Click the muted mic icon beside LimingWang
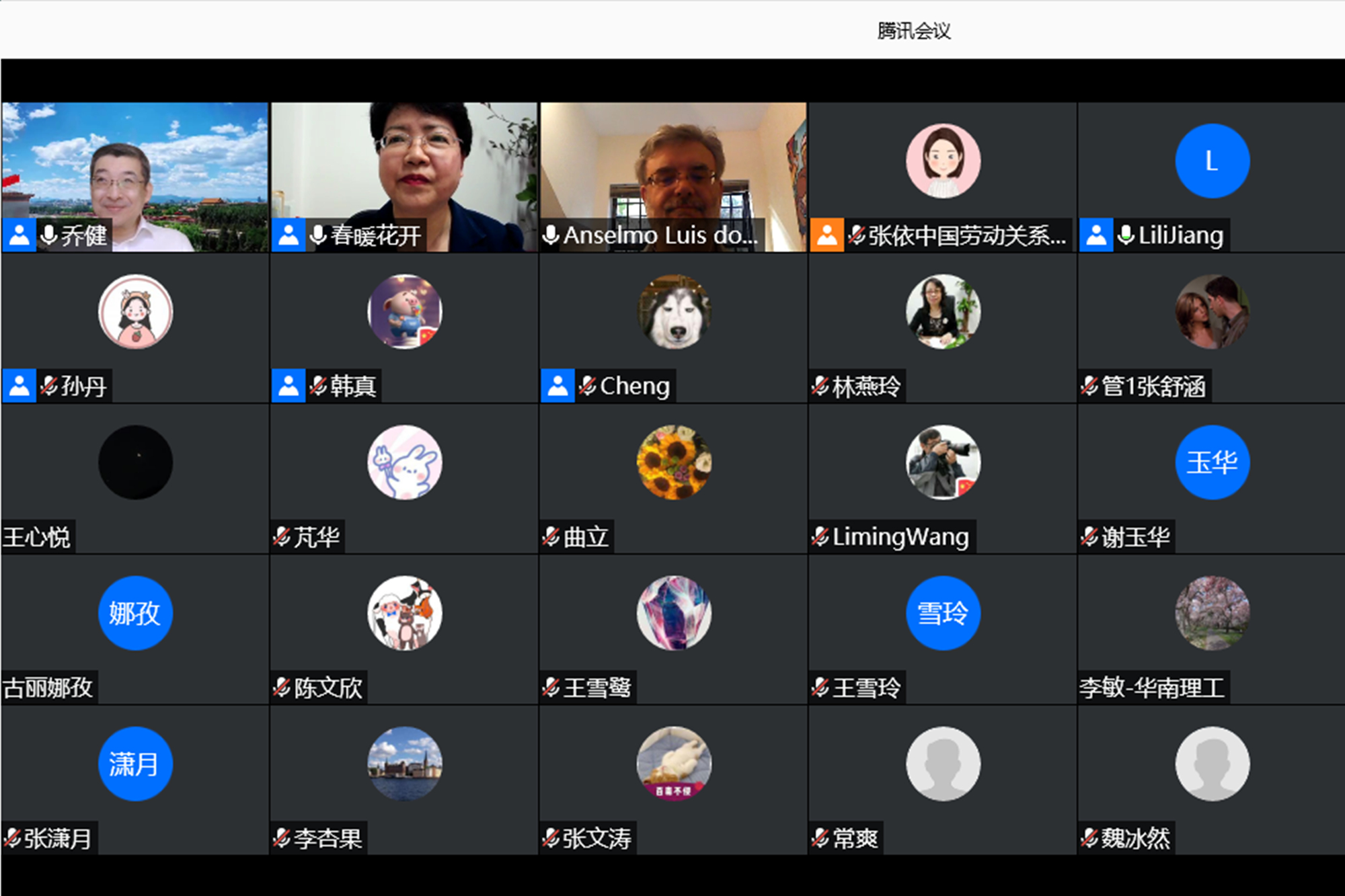Viewport: 1345px width, 896px height. 820,536
